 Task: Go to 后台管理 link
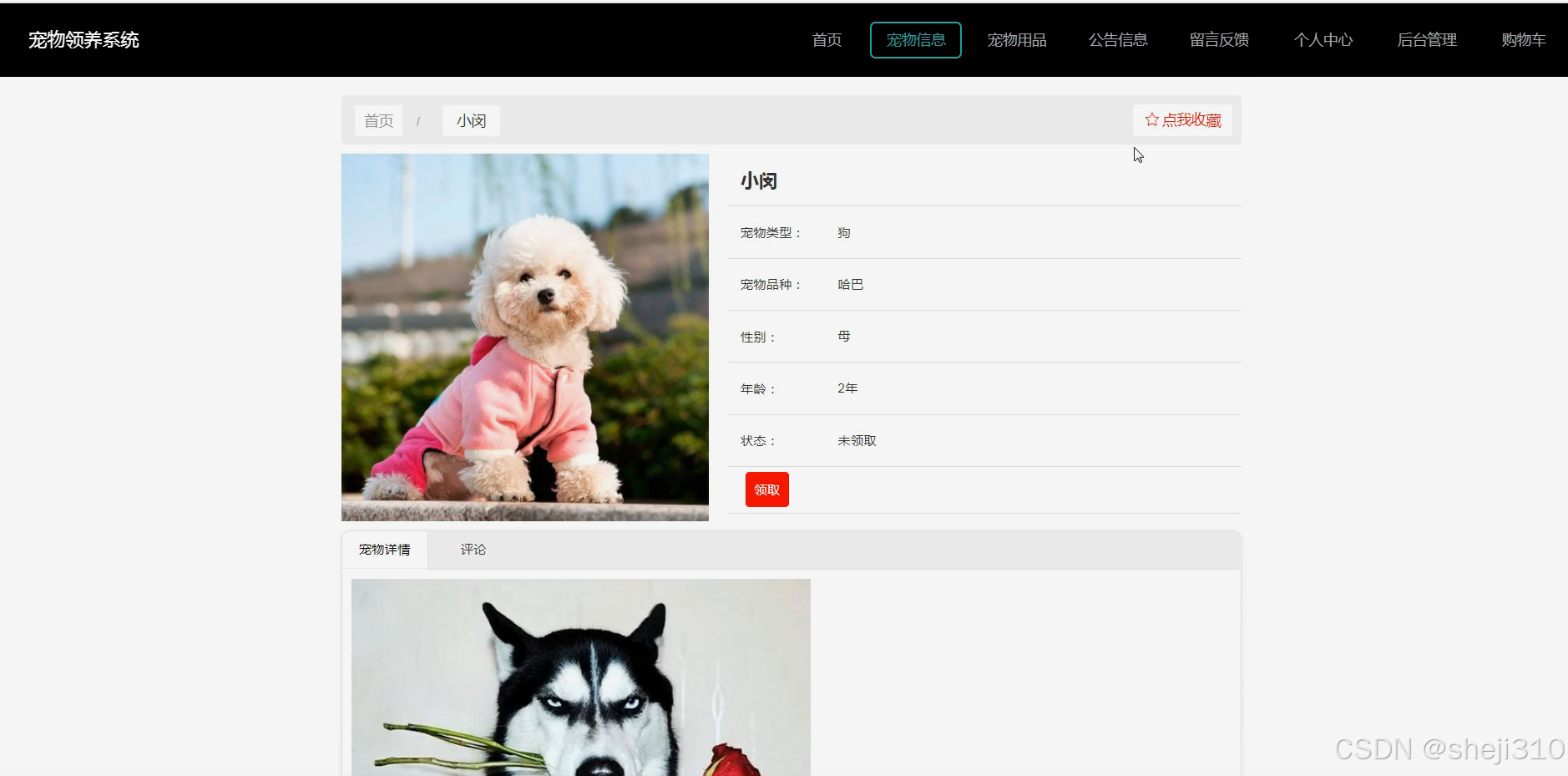pos(1427,40)
